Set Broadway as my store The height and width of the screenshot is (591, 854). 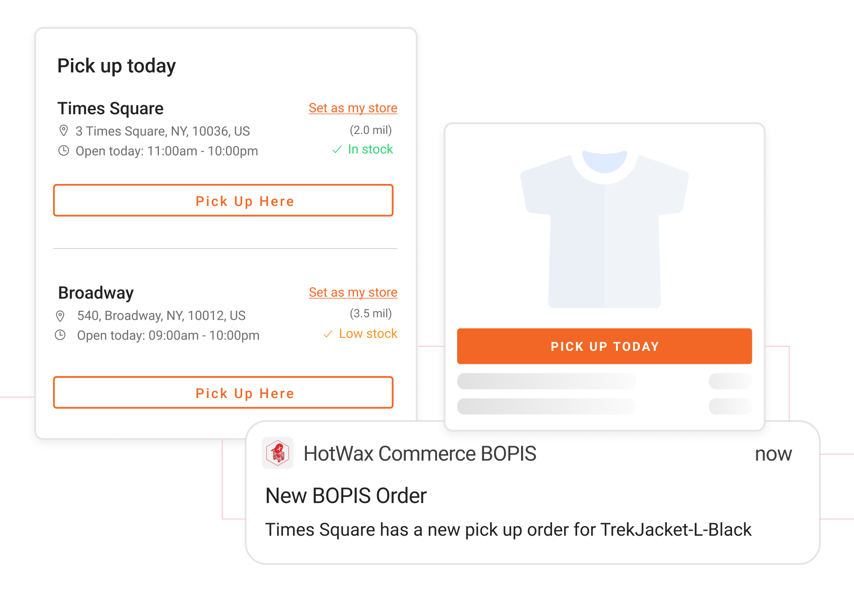[353, 292]
